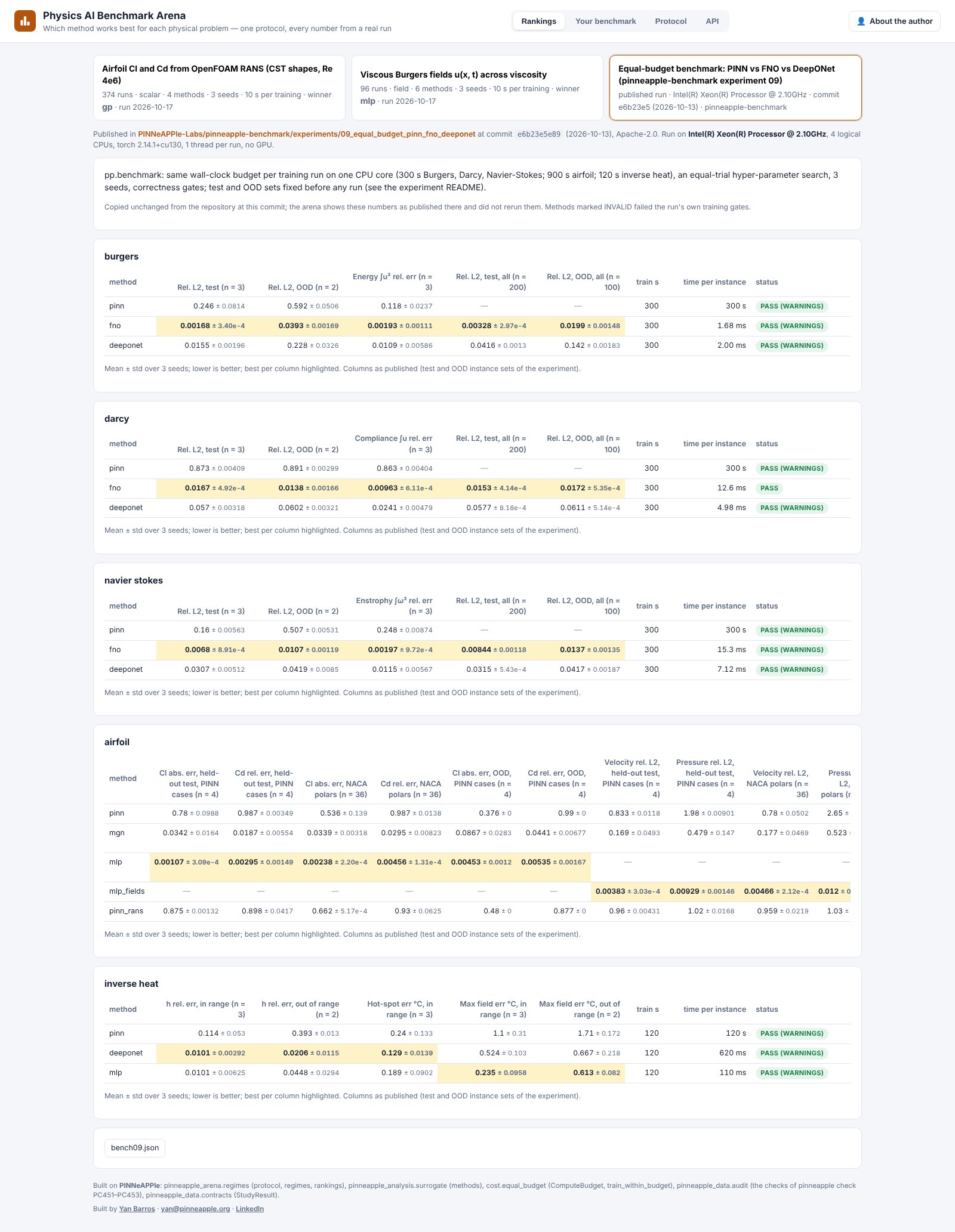
Task: Click the burgers section heading
Action: tap(121, 257)
